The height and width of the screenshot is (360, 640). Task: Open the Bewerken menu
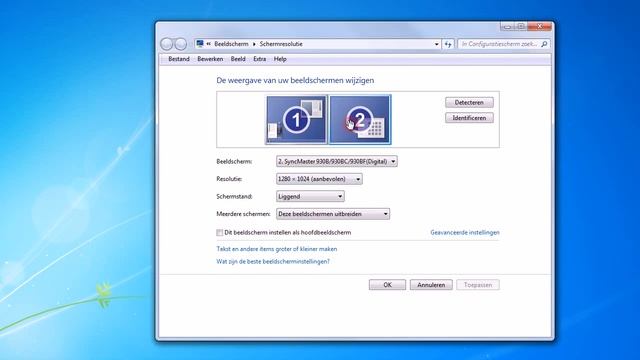pos(210,59)
